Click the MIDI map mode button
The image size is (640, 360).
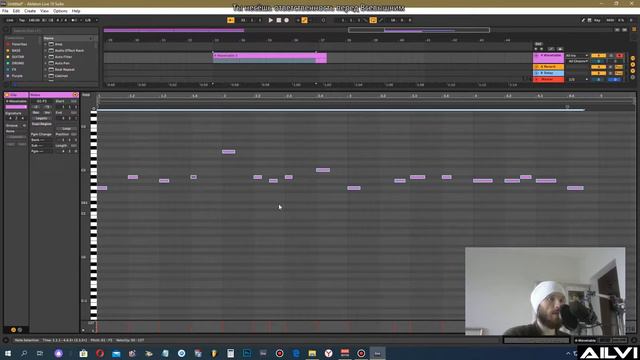(610, 20)
